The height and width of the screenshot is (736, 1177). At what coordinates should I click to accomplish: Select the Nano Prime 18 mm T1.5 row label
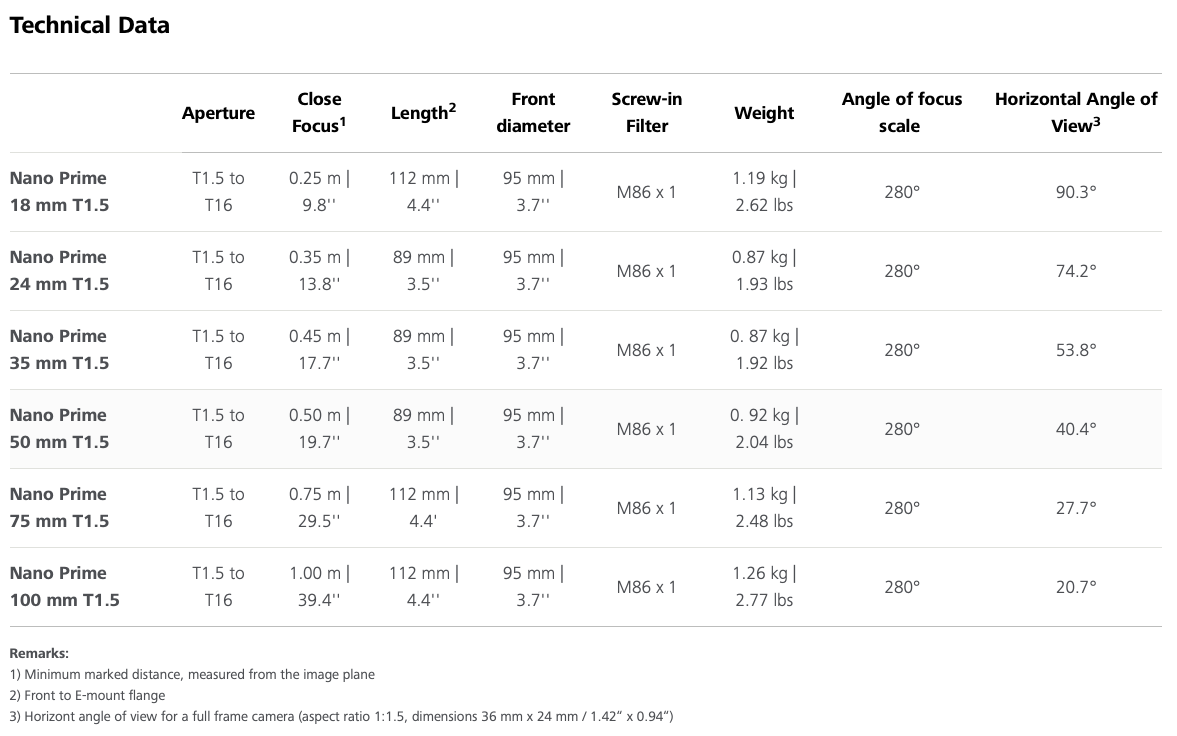[58, 191]
